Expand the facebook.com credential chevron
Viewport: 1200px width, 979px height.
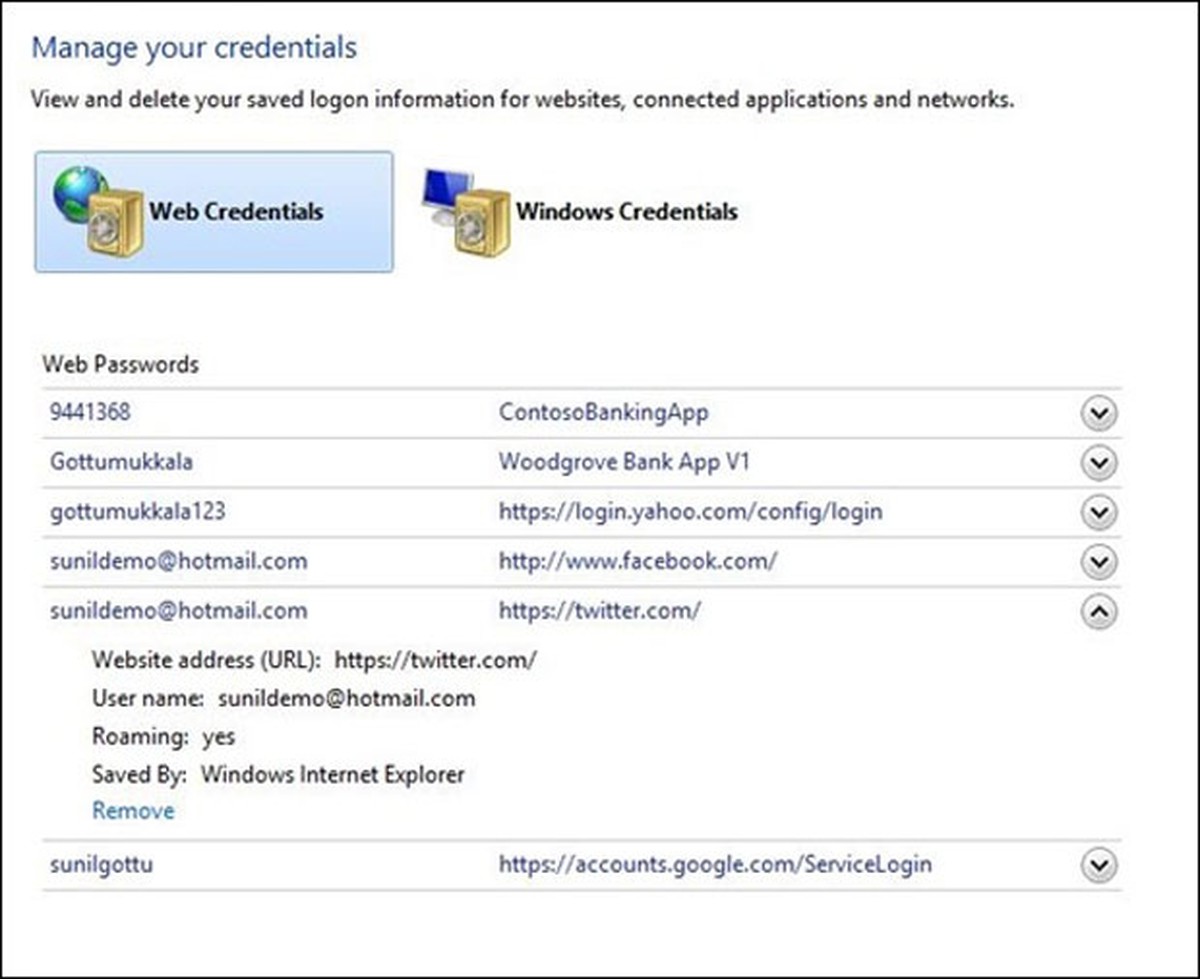pyautogui.click(x=1099, y=563)
